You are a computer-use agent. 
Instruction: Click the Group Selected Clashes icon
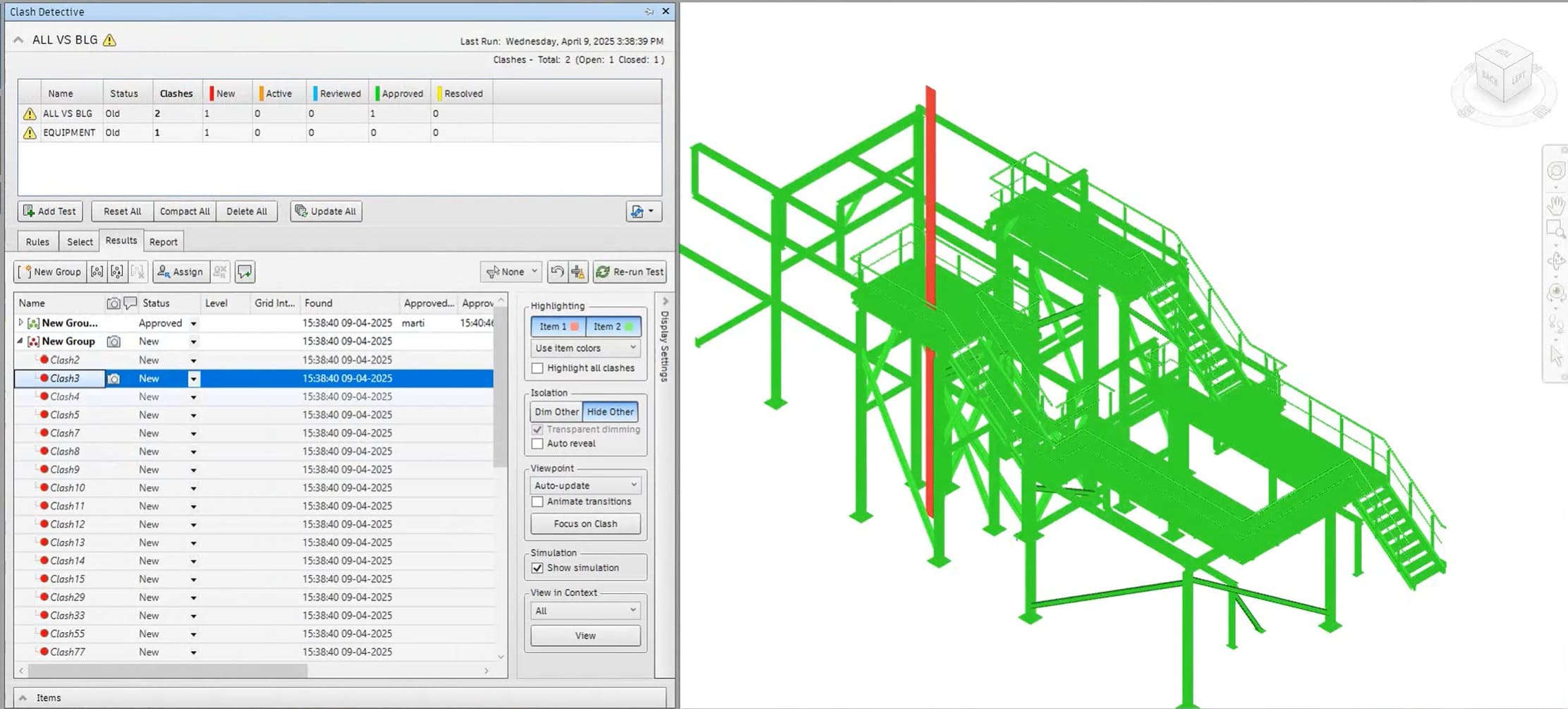97,272
